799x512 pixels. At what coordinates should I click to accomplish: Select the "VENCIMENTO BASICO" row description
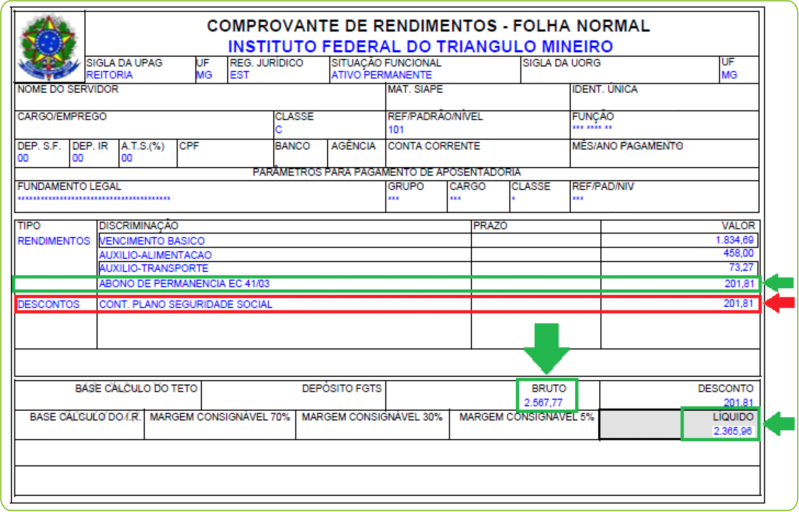tap(152, 240)
